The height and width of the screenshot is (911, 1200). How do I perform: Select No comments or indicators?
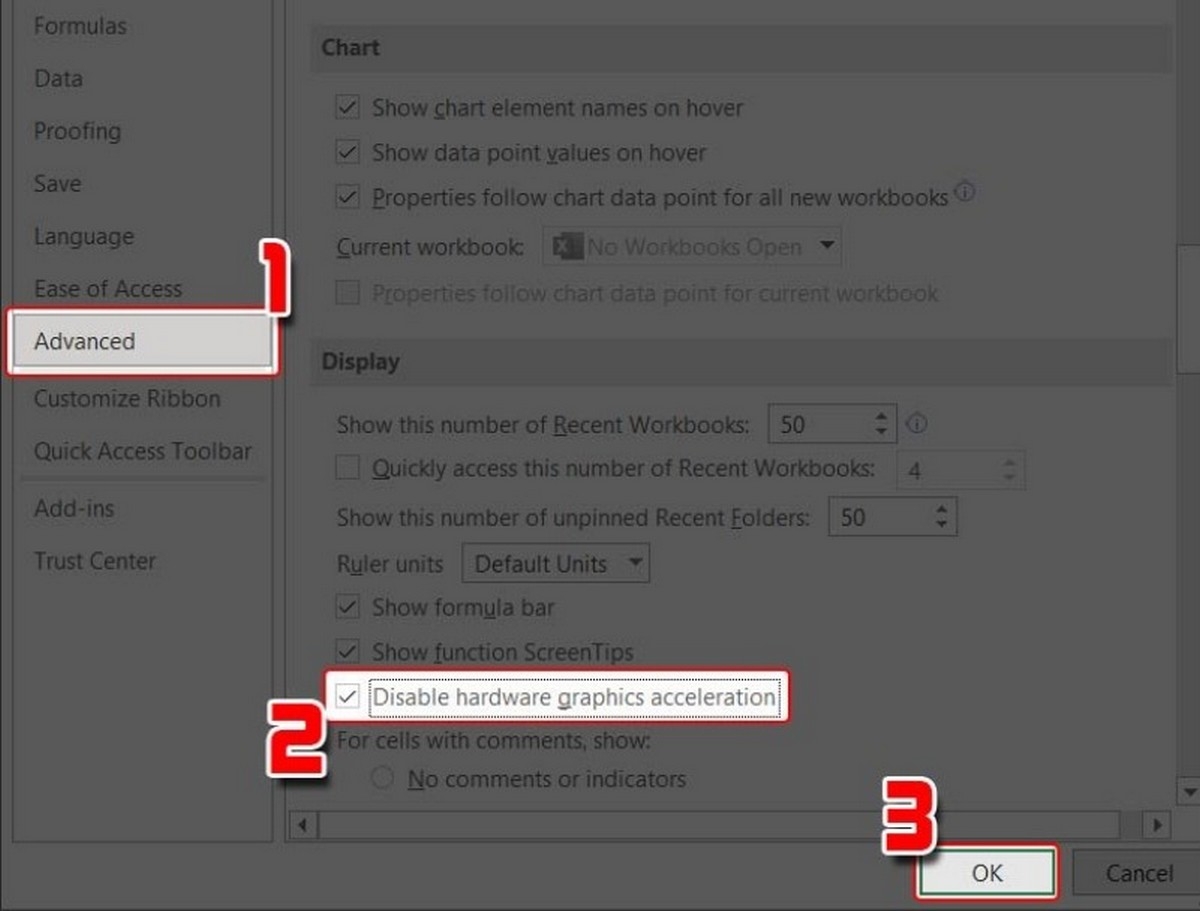click(x=382, y=778)
